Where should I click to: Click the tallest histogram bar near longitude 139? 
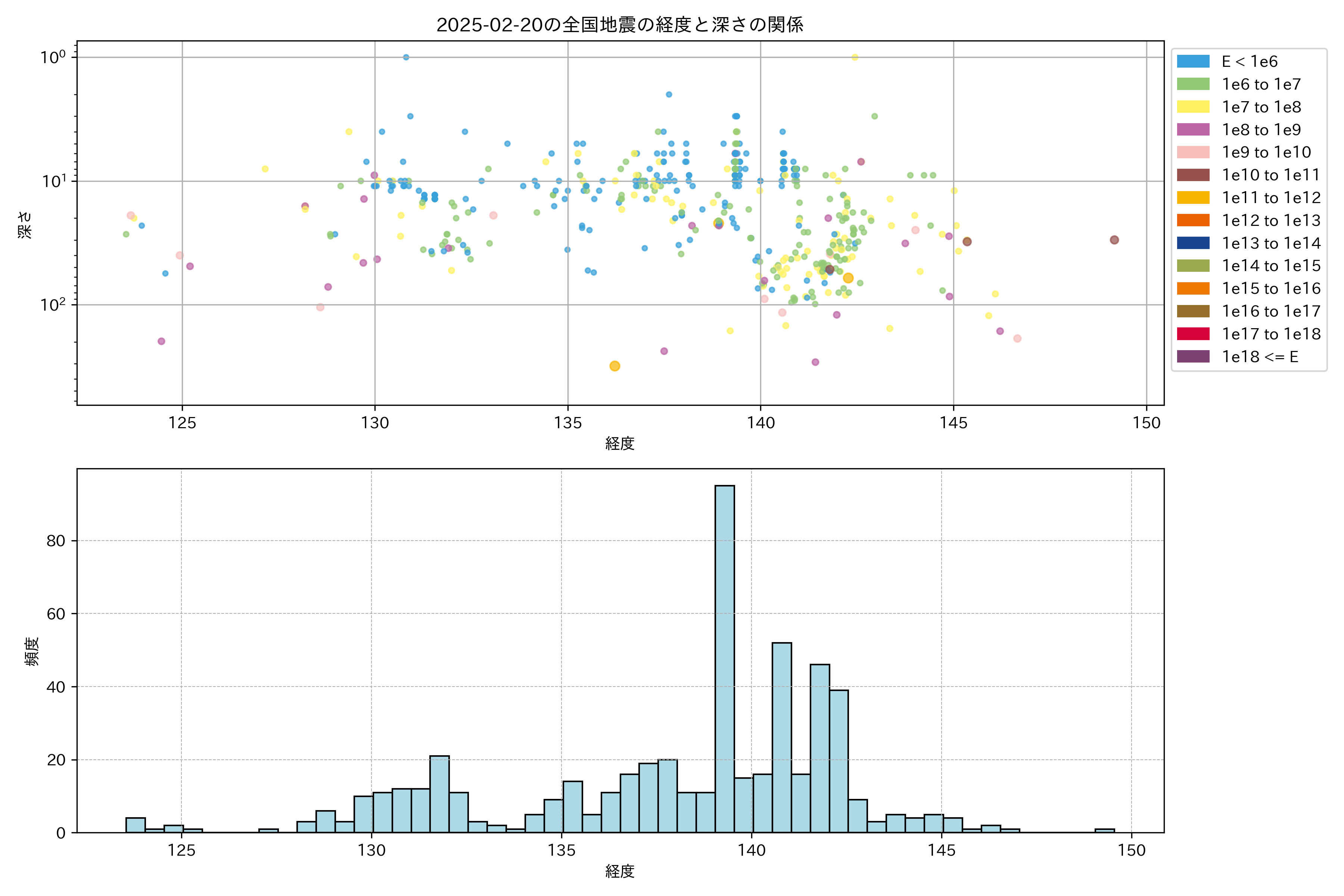[x=725, y=657]
